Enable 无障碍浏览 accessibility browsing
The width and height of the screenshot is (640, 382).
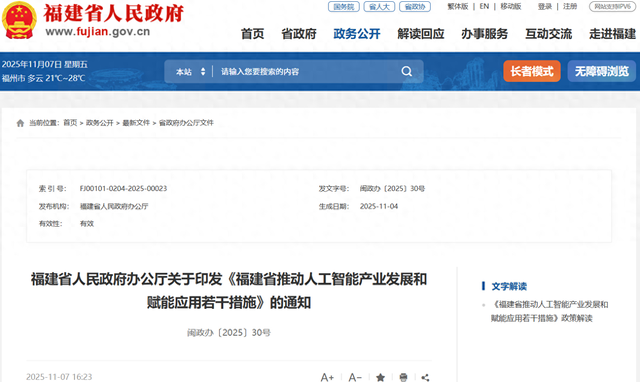[602, 71]
